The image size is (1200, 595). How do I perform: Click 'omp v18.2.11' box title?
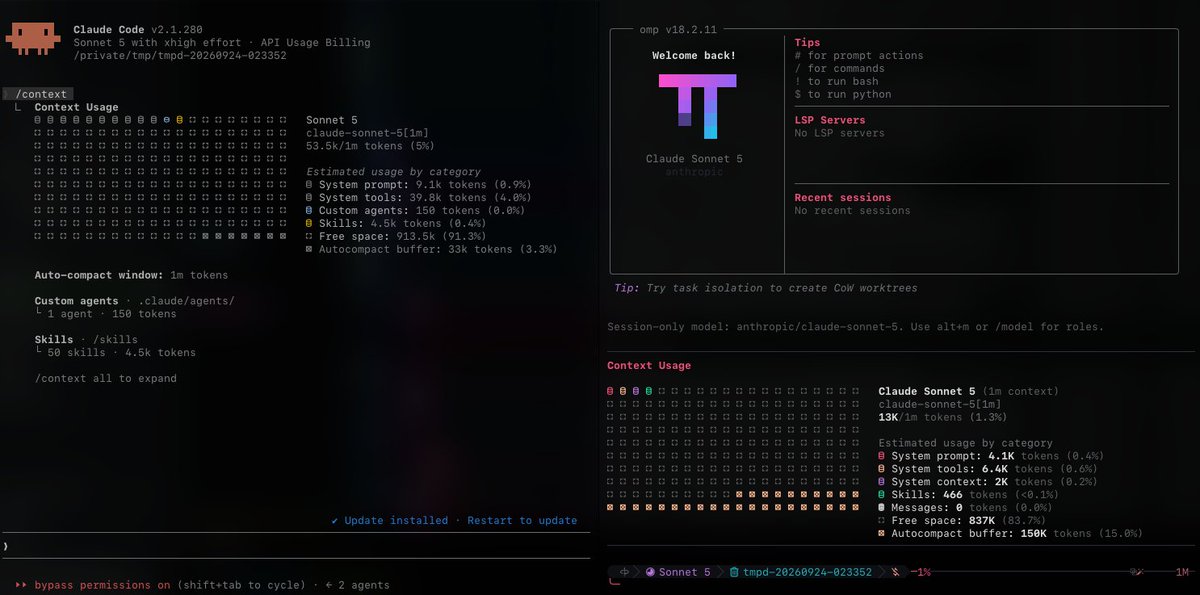(x=679, y=30)
